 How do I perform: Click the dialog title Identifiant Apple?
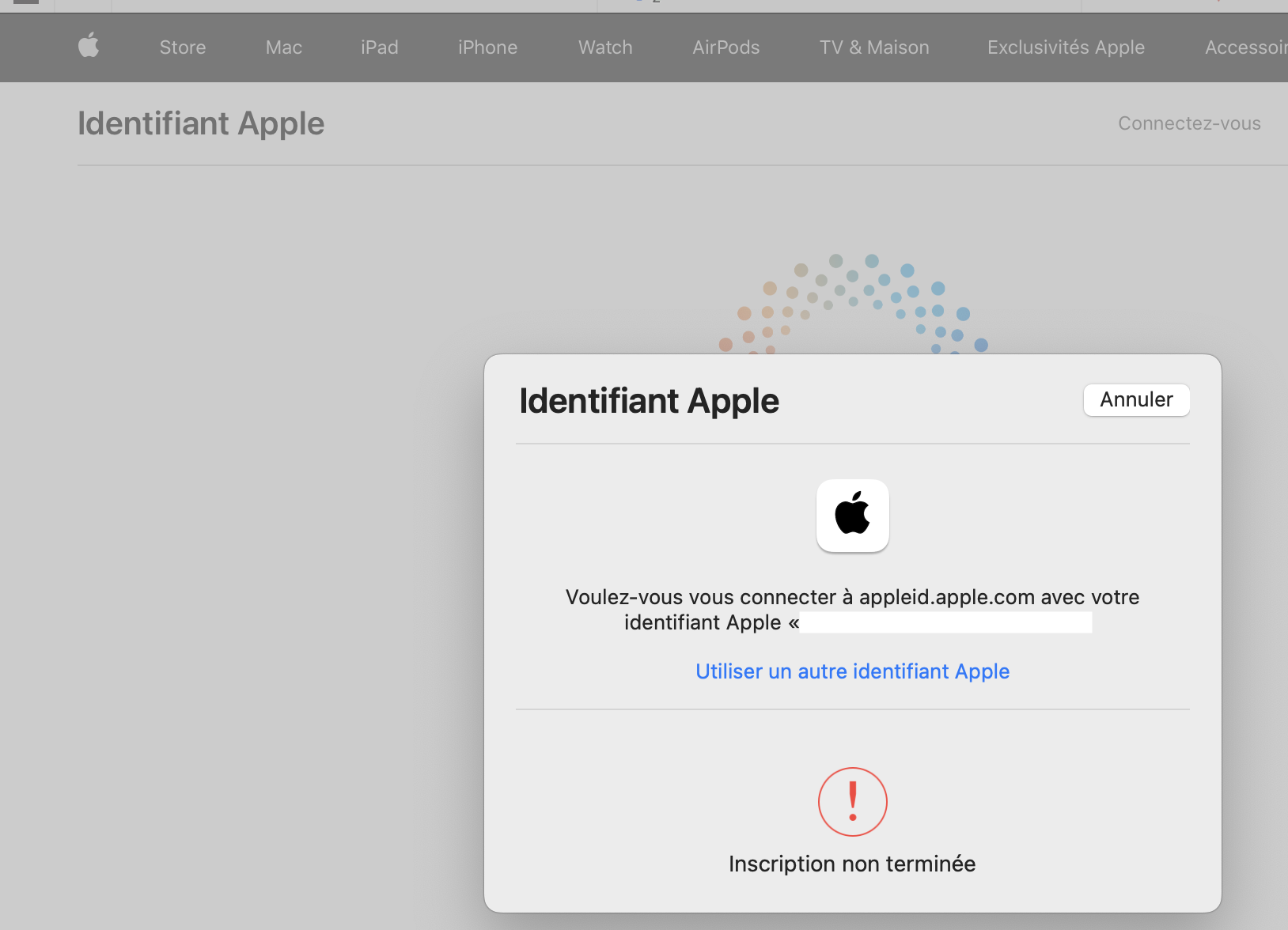point(649,402)
